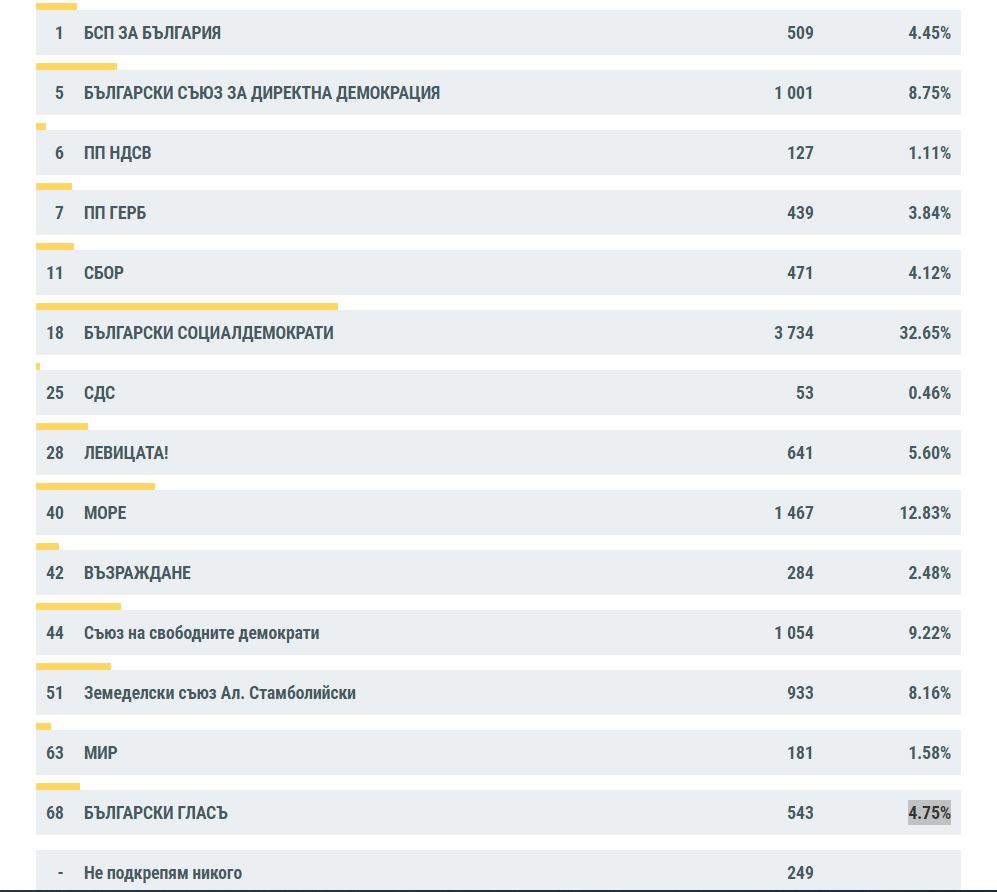Click the 1.11% percentage value

929,153
